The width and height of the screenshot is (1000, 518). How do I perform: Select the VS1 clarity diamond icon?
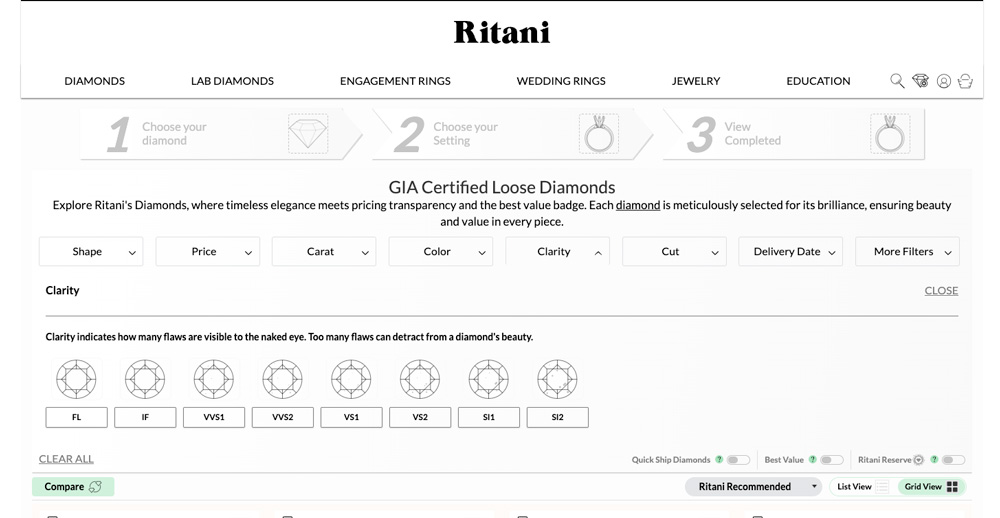tap(351, 380)
